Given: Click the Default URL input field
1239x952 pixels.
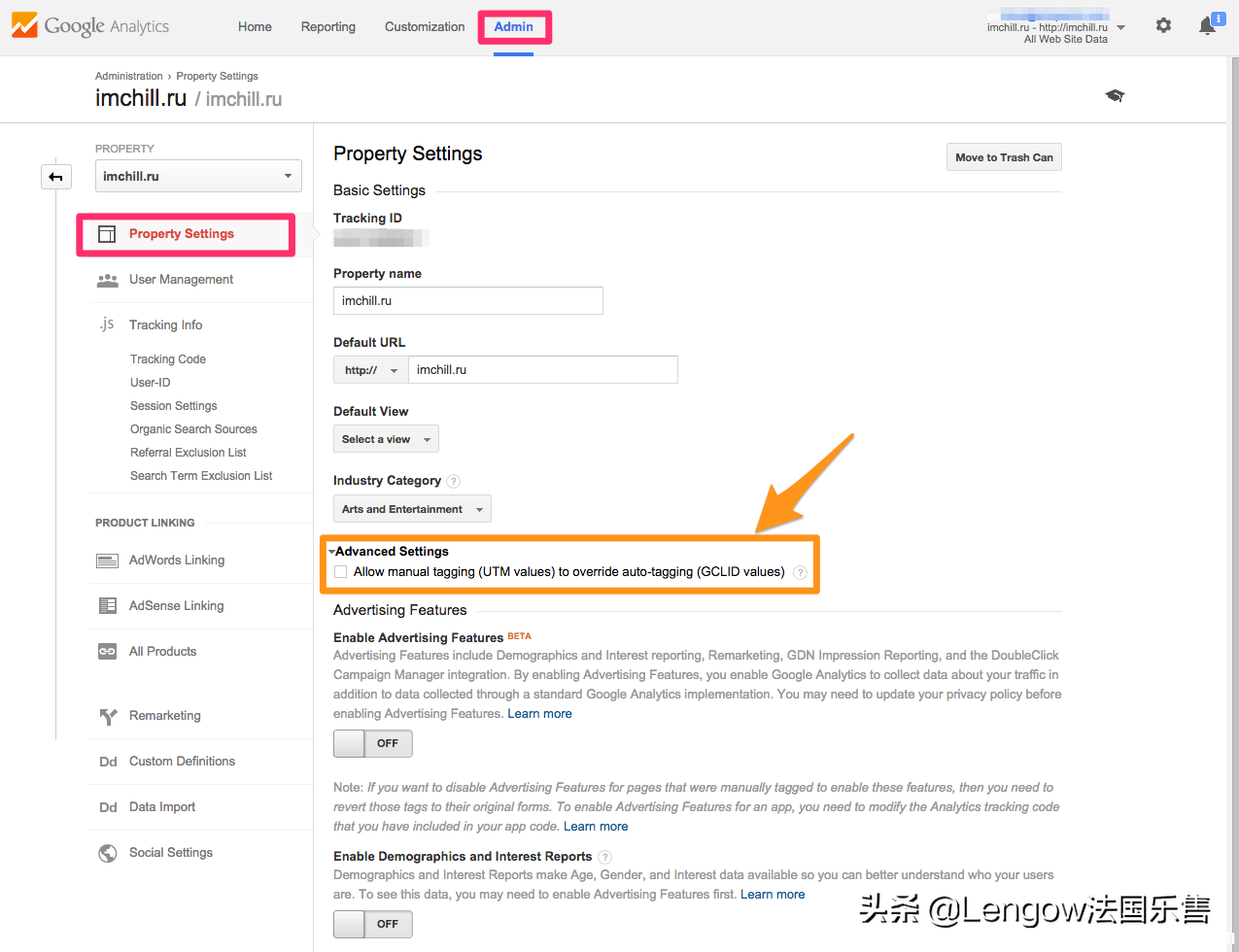Looking at the screenshot, I should click(x=543, y=370).
